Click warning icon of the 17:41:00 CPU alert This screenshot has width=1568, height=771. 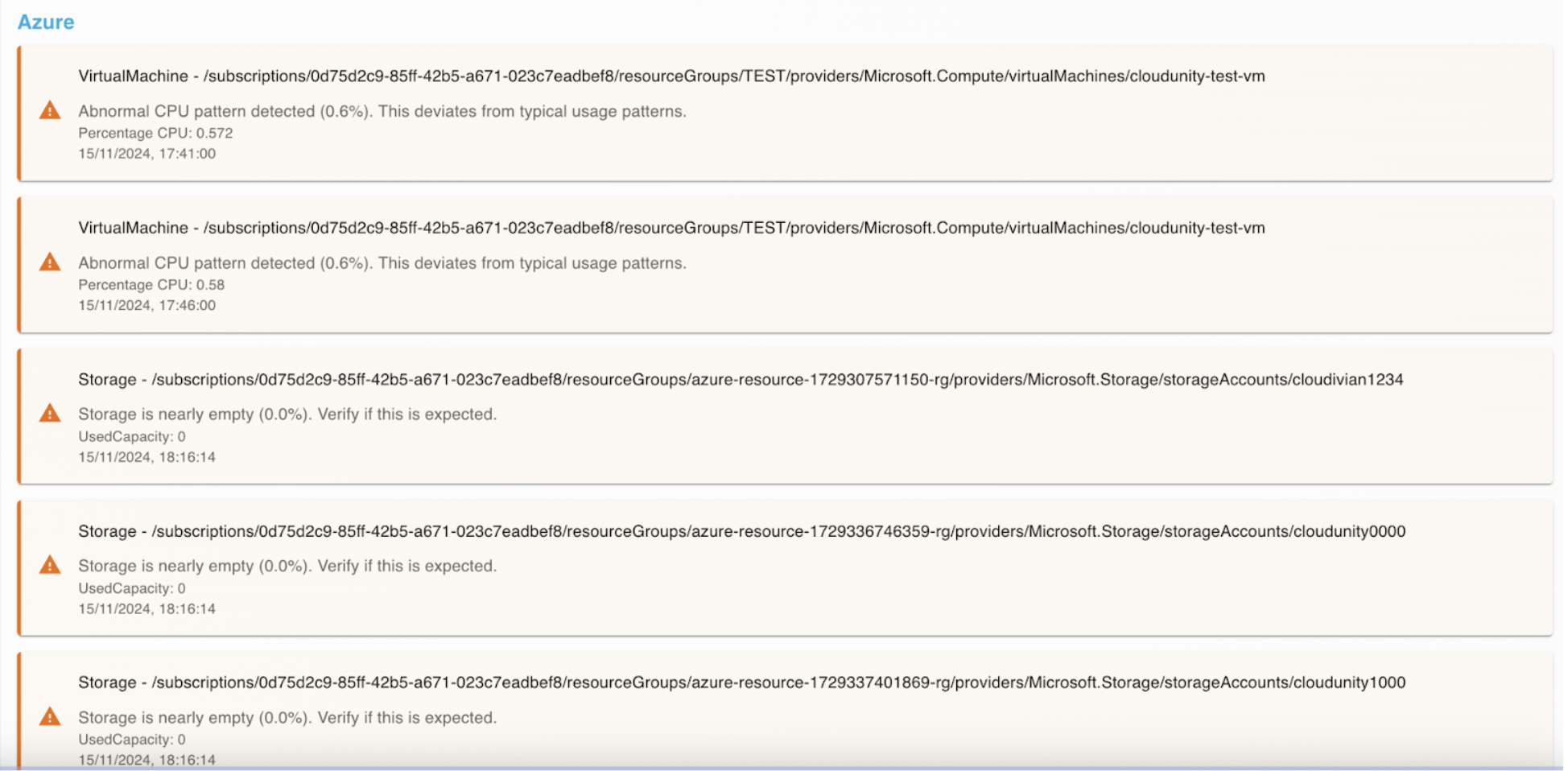click(x=50, y=111)
